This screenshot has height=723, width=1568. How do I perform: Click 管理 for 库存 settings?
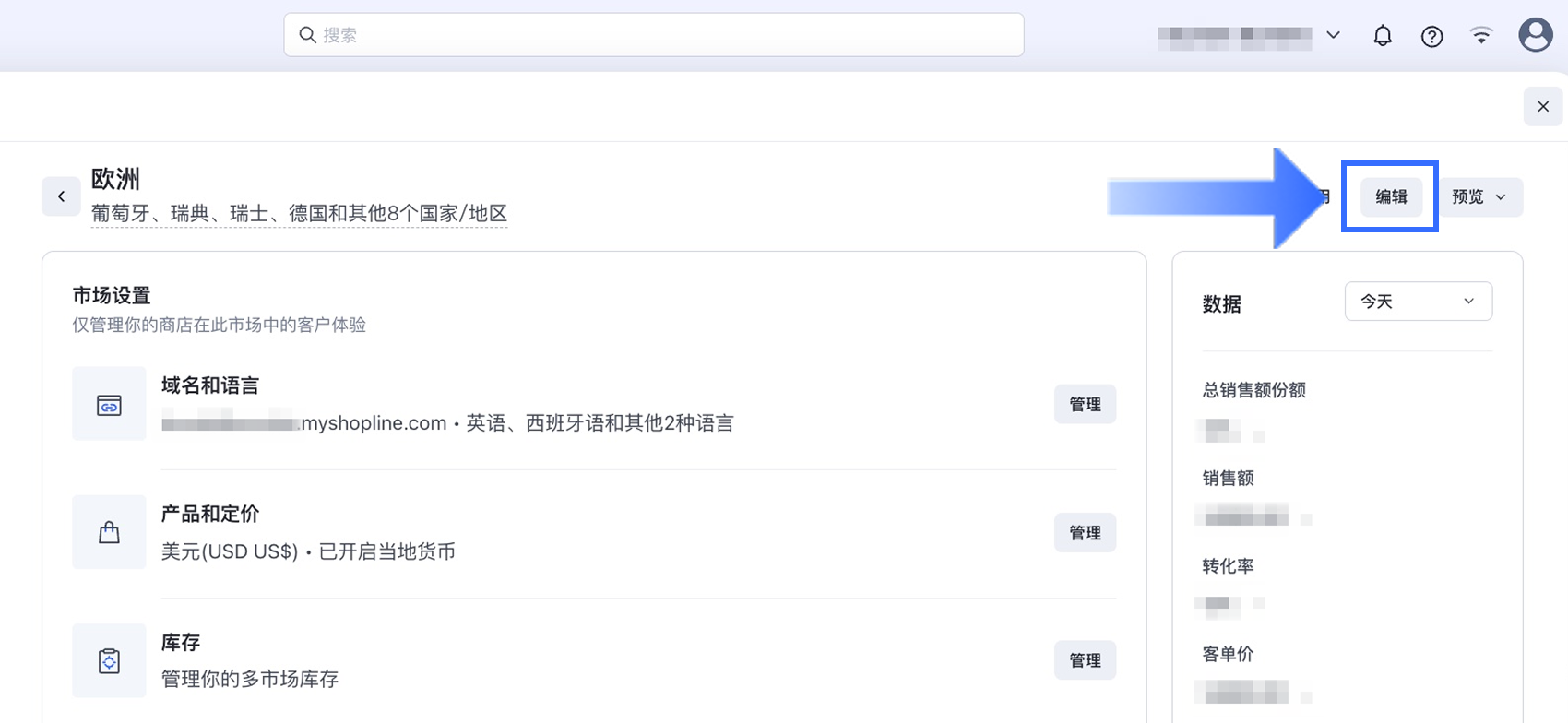[x=1085, y=660]
